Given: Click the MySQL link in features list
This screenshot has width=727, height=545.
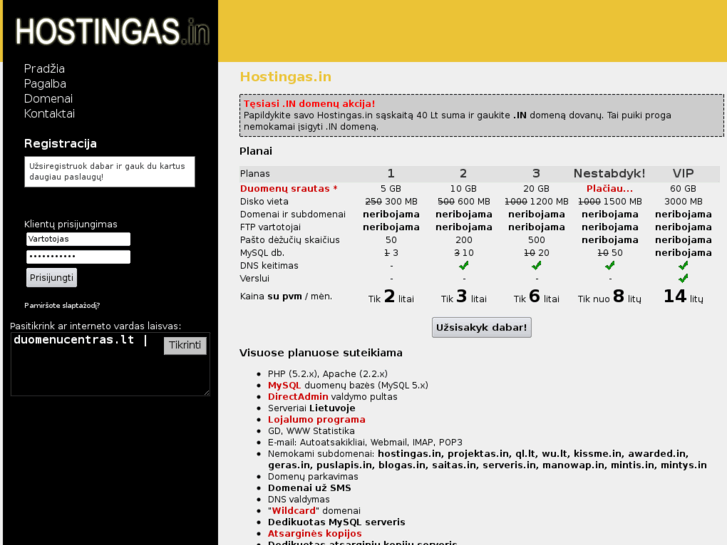Looking at the screenshot, I should [x=284, y=385].
